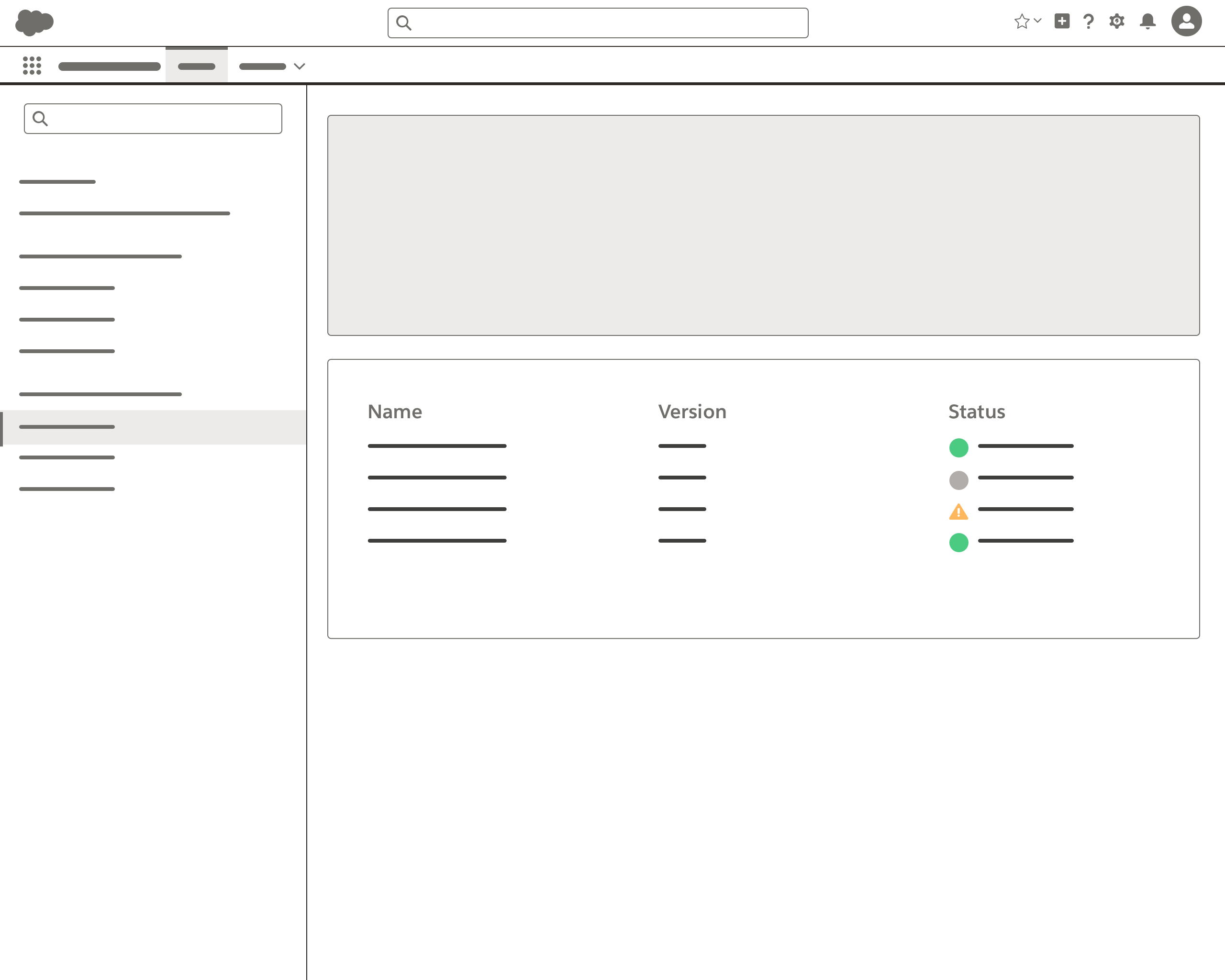Image resolution: width=1225 pixels, height=980 pixels.
Task: Check notifications via the bell icon
Action: pos(1147,22)
